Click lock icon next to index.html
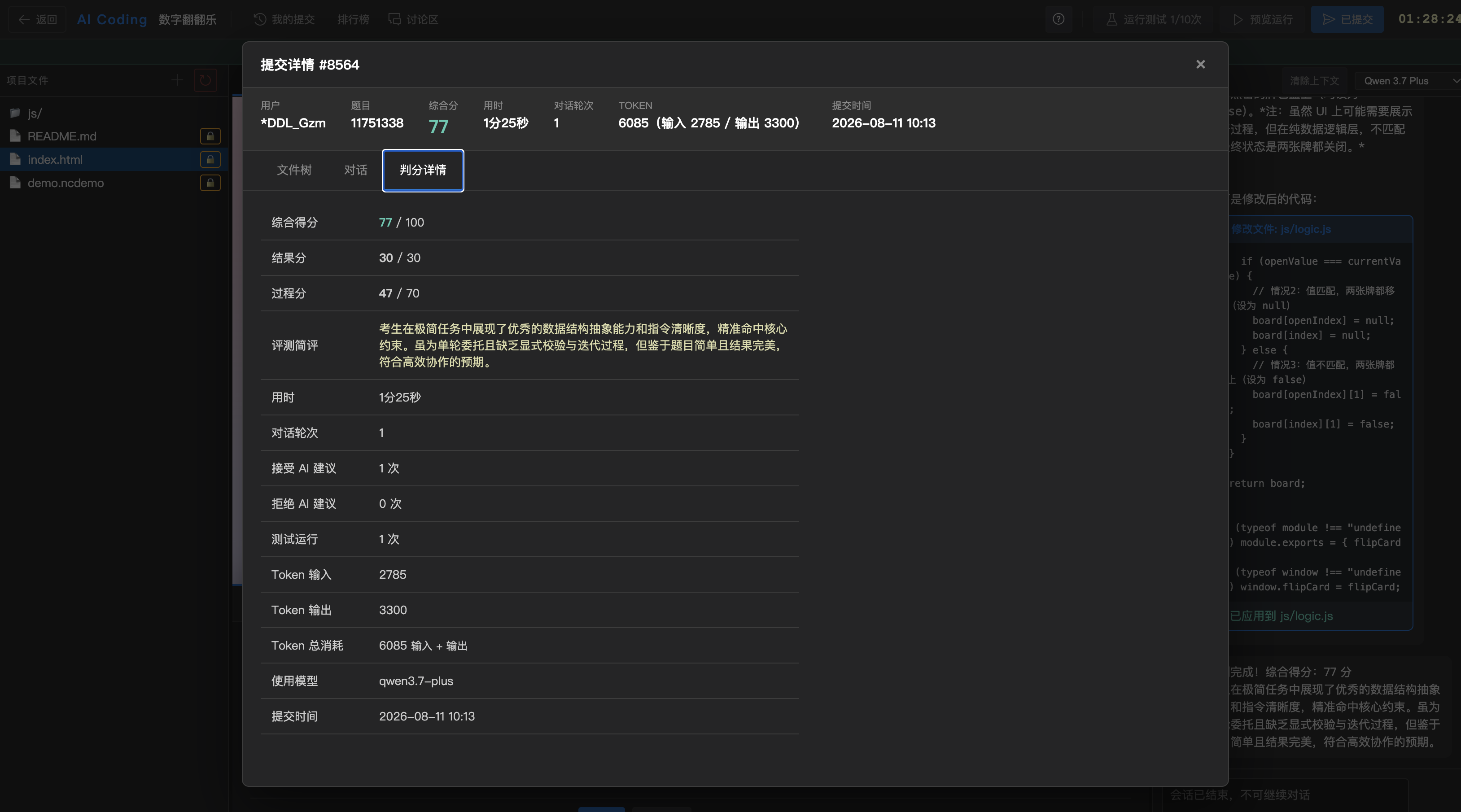Viewport: 1461px width, 812px height. click(210, 159)
